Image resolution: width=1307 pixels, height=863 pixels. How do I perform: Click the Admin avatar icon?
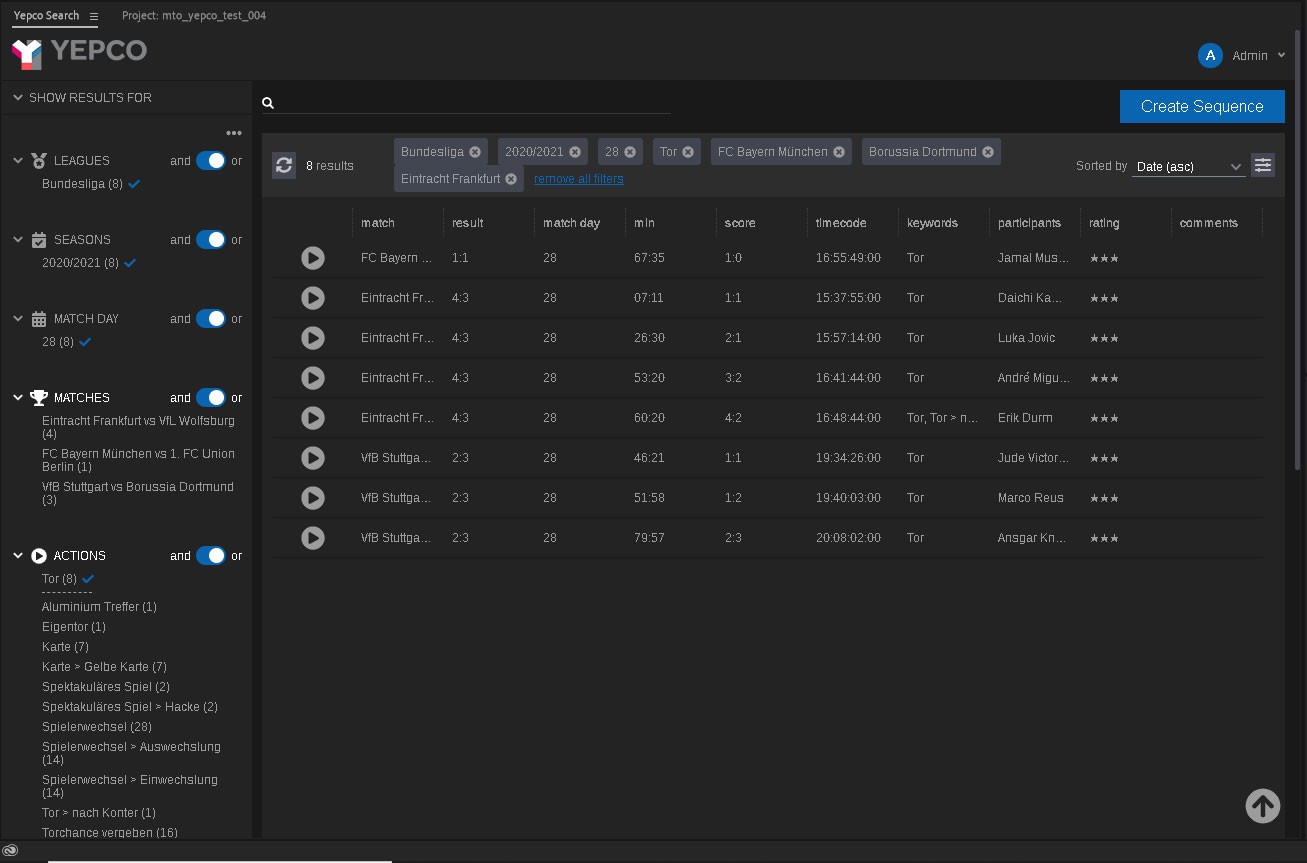(1210, 56)
